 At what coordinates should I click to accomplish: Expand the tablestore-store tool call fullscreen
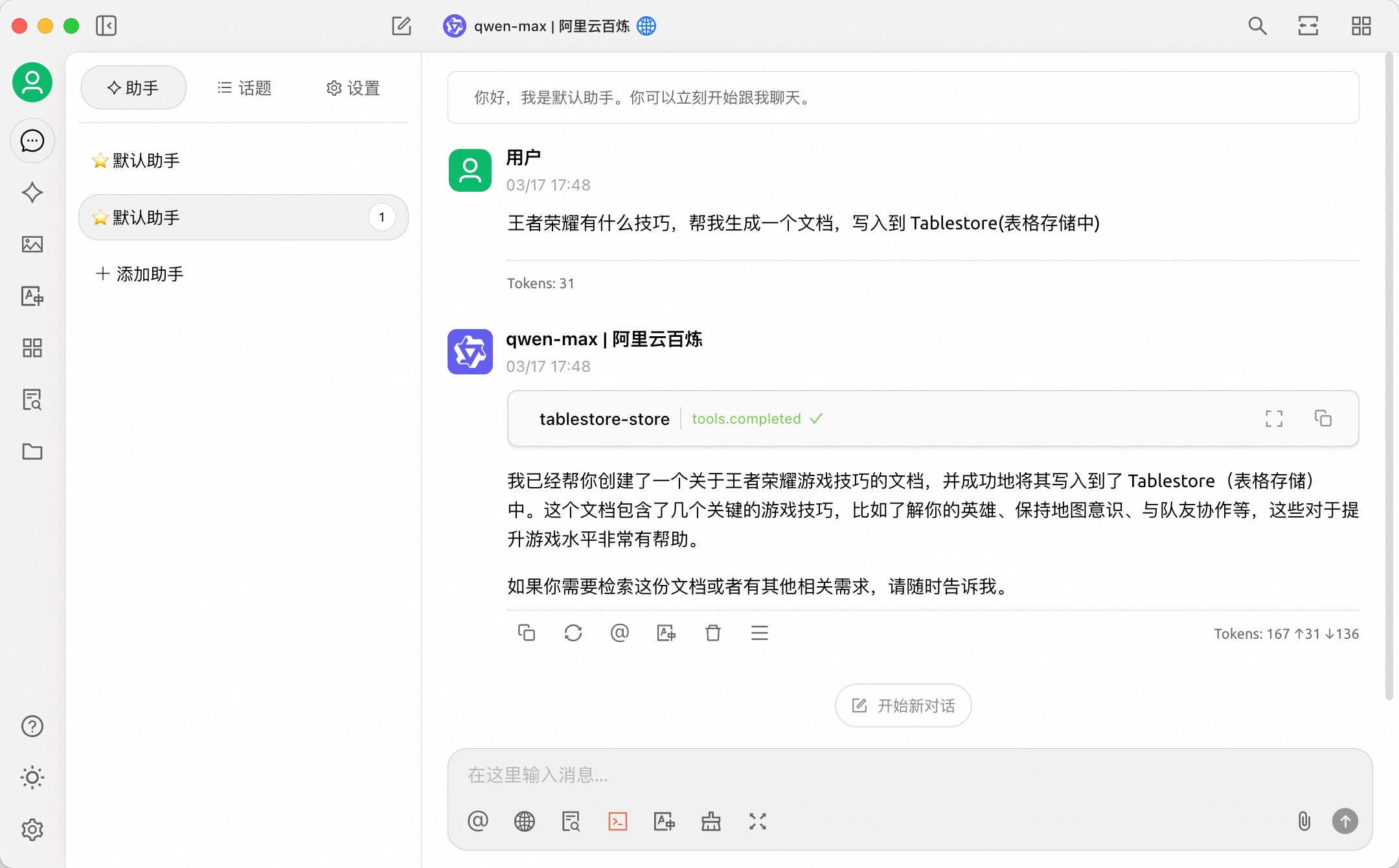pyautogui.click(x=1273, y=418)
